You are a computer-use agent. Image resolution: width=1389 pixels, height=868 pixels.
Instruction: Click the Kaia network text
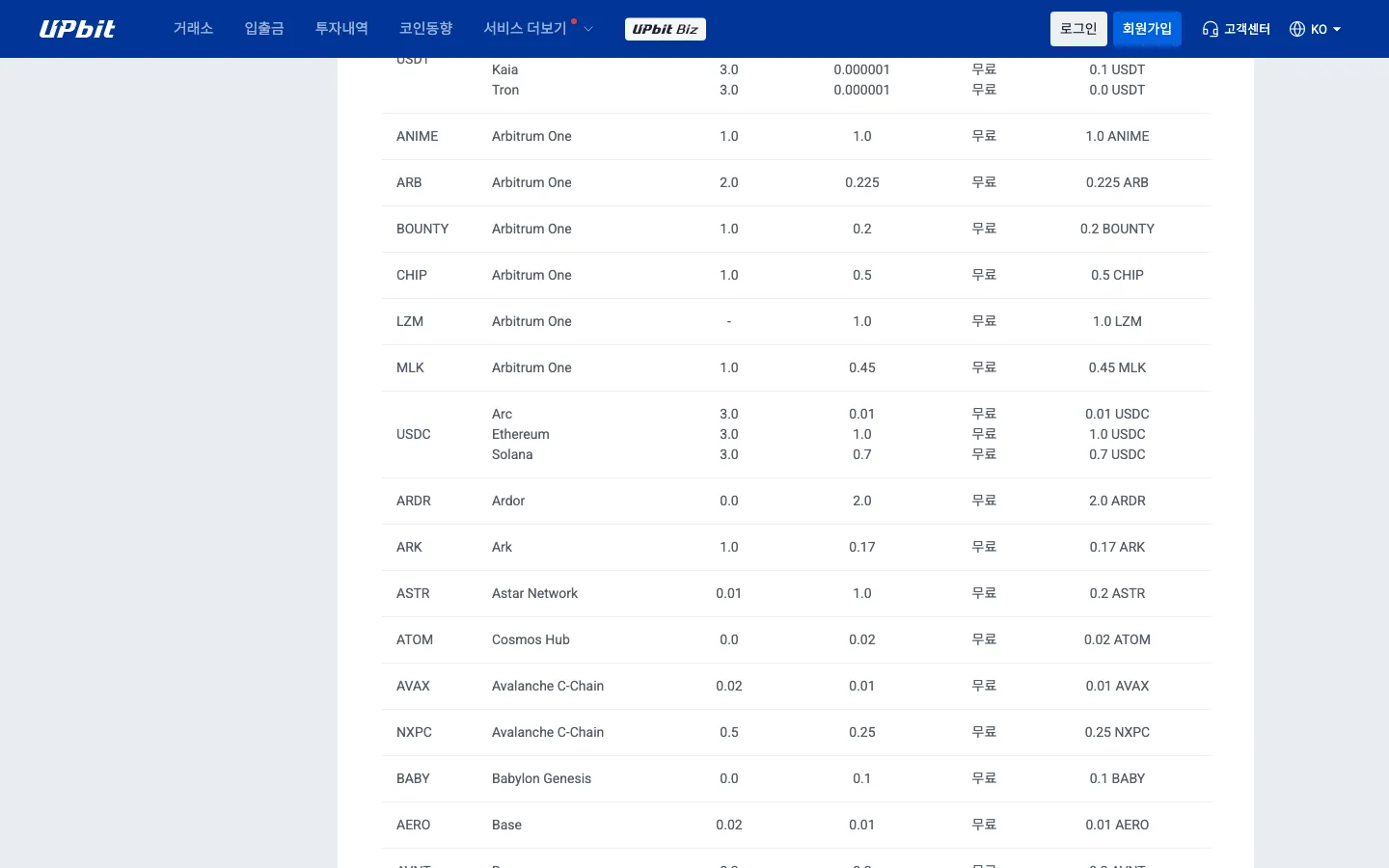pyautogui.click(x=505, y=69)
